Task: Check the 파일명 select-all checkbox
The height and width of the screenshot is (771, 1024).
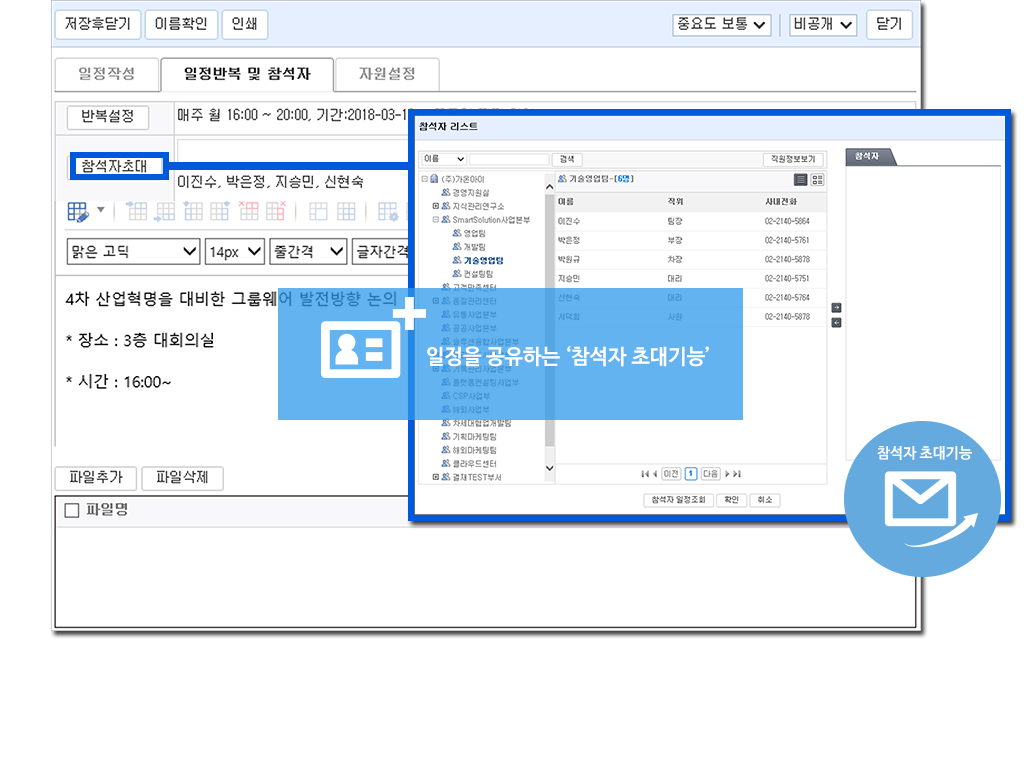Action: point(71,511)
